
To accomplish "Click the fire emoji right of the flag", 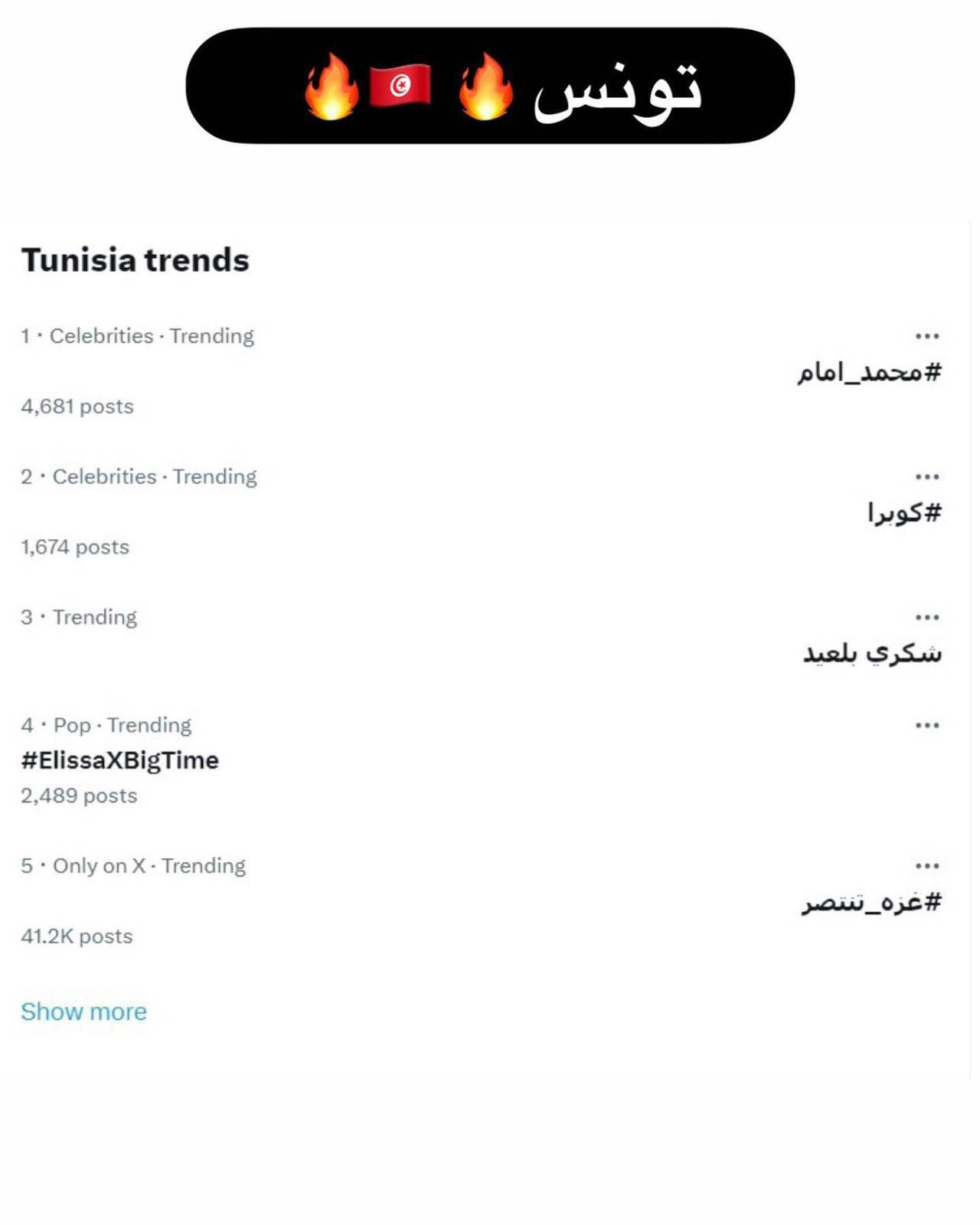I will tap(485, 86).
